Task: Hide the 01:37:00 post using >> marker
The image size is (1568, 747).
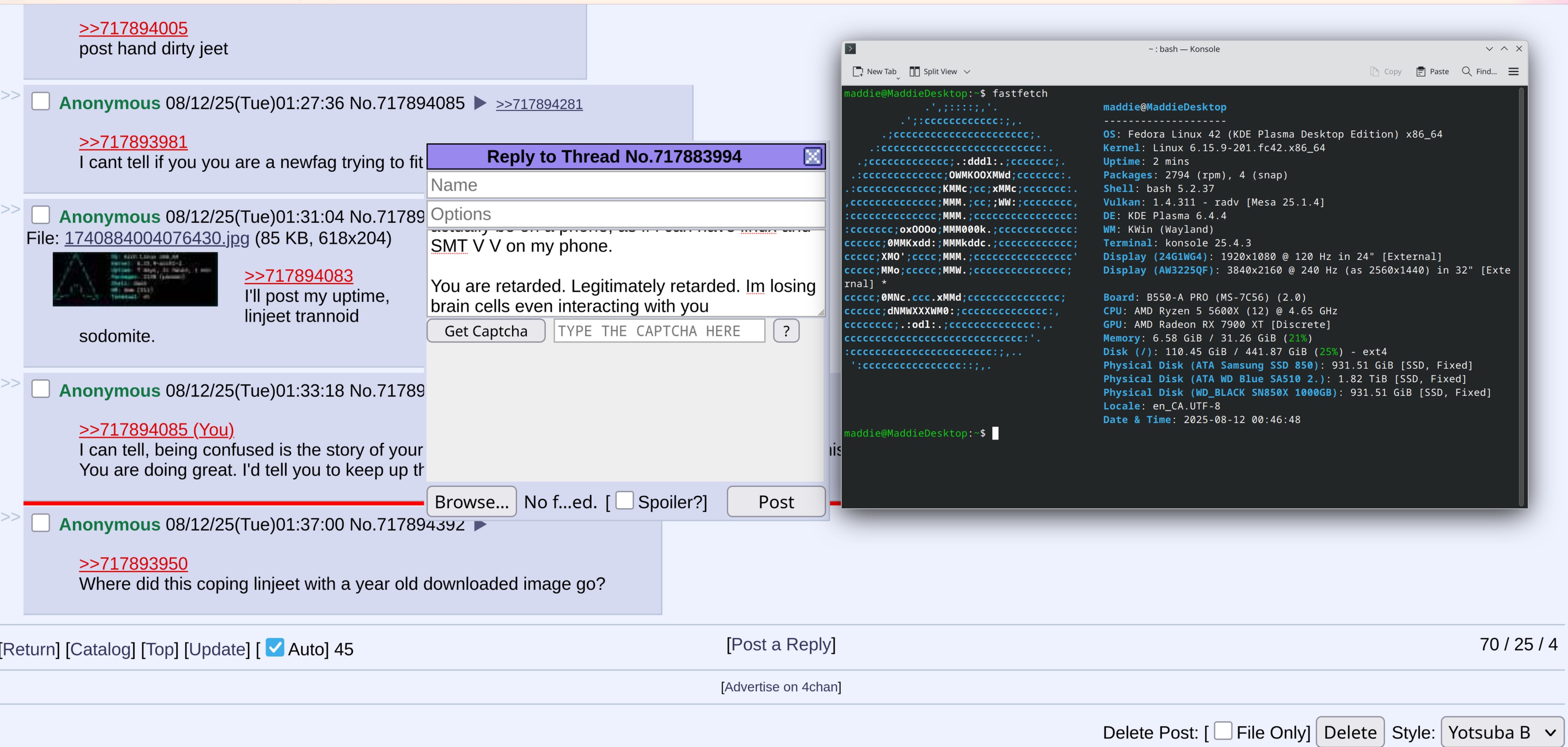Action: [x=10, y=517]
